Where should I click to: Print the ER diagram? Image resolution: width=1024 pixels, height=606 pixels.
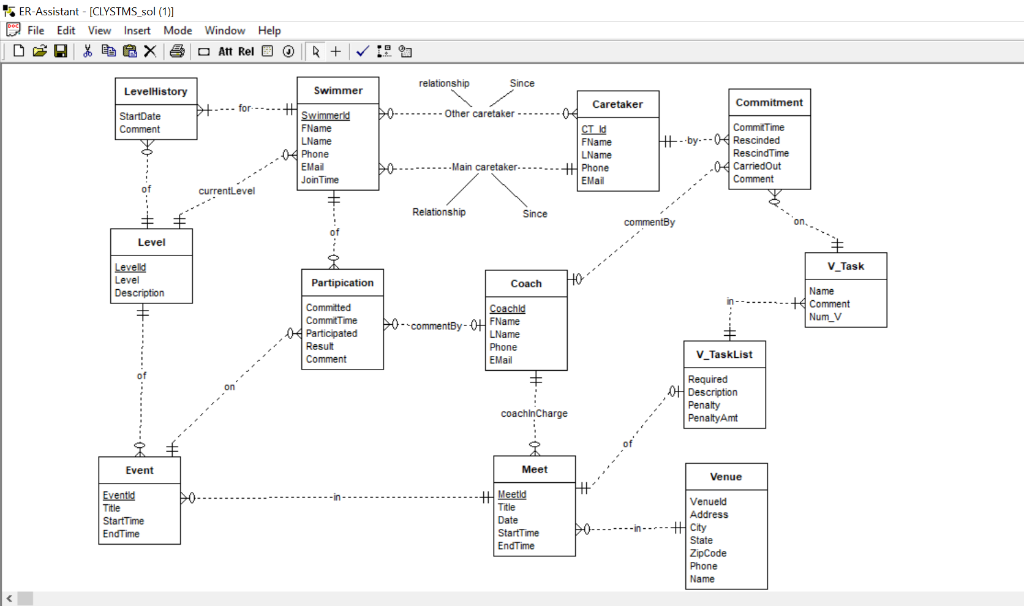pyautogui.click(x=177, y=51)
